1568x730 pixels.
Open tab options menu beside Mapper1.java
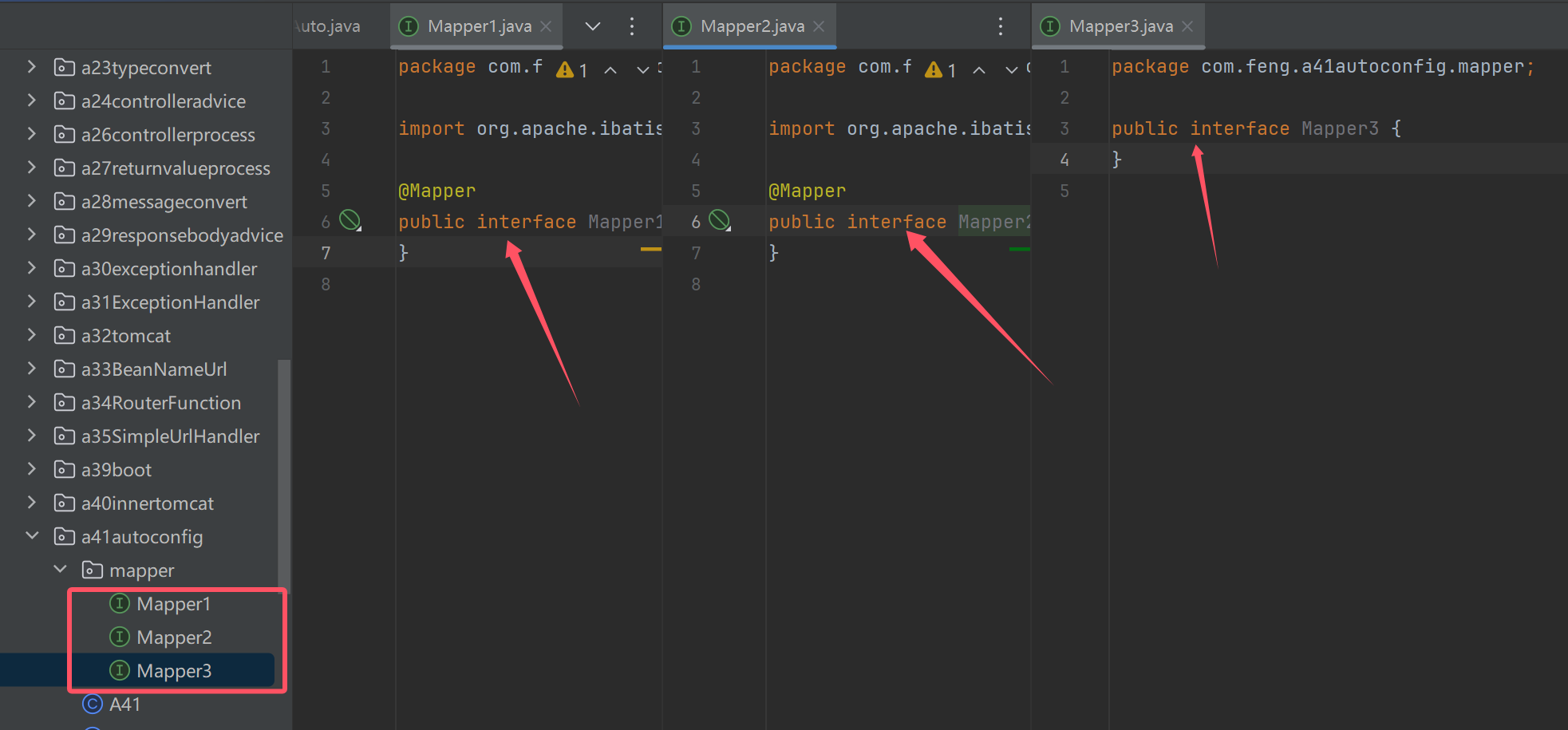tap(632, 26)
